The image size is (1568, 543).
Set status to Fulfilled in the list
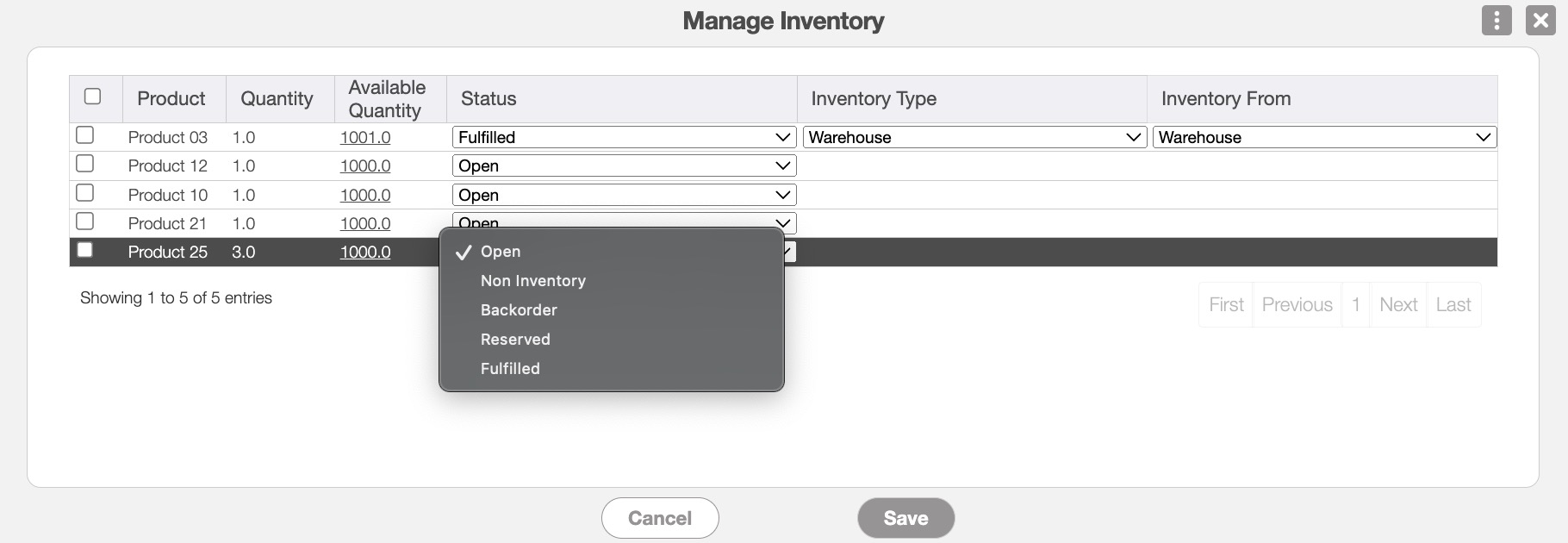[x=510, y=369]
